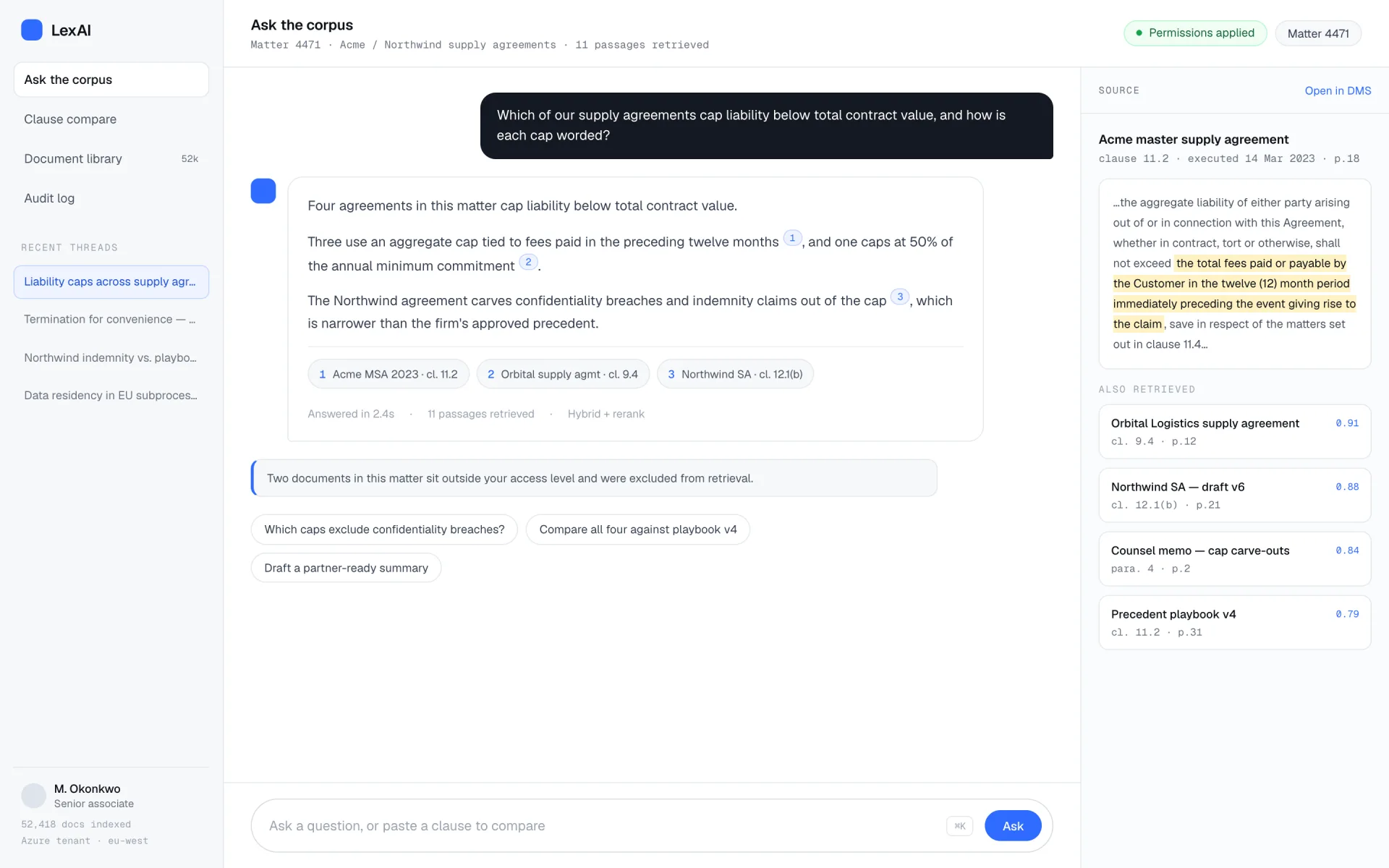Click the Orbital supply agmt cl. 9.4 chip
Image resolution: width=1389 pixels, height=868 pixels.
click(x=563, y=374)
